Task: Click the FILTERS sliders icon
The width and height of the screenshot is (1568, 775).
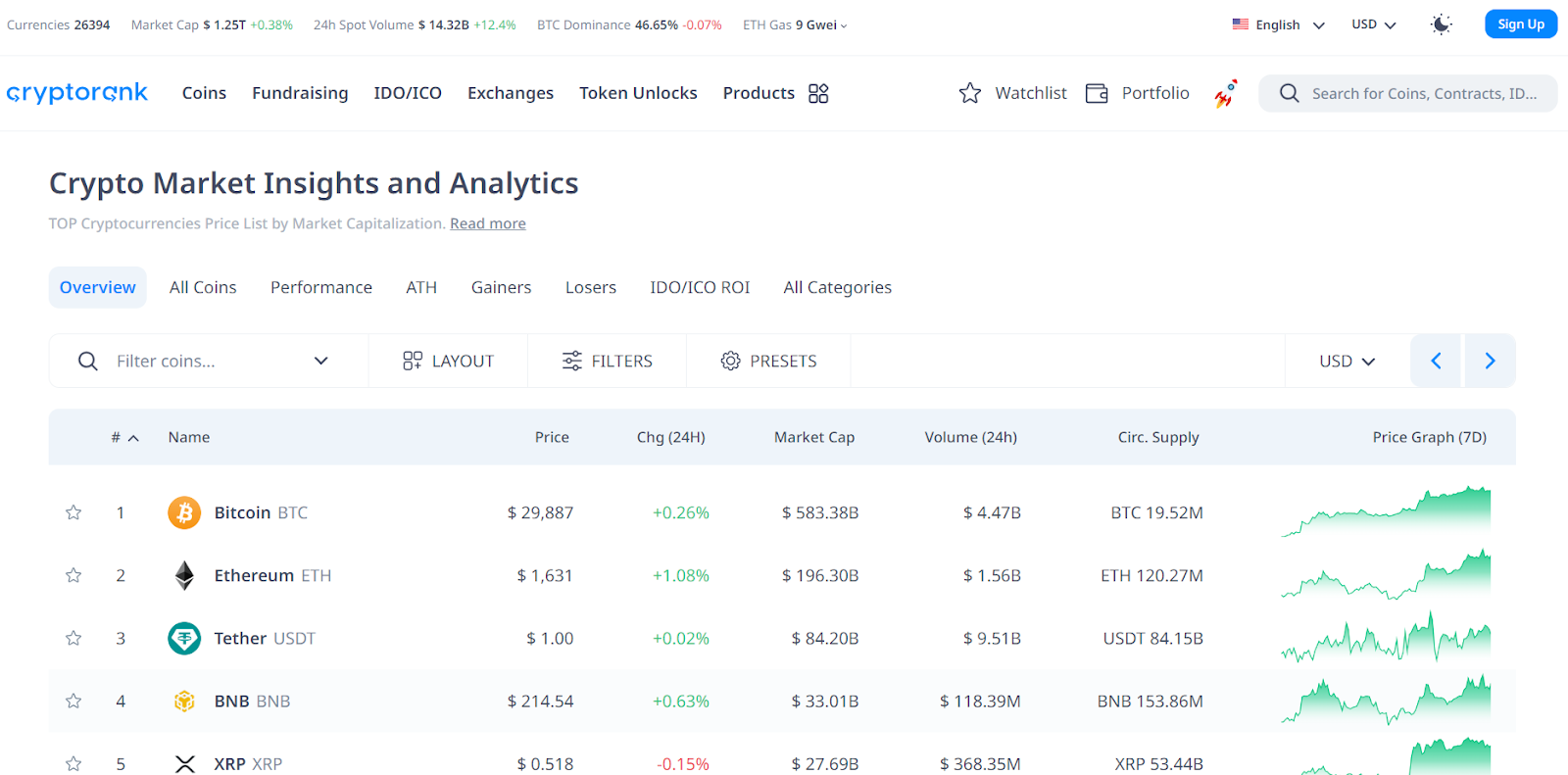Action: point(572,361)
